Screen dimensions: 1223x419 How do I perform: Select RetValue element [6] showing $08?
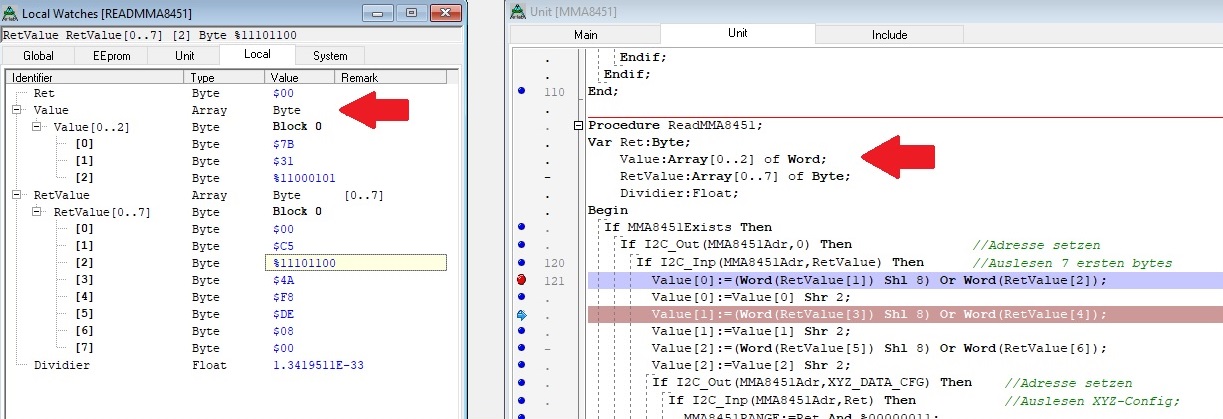[x=230, y=331]
